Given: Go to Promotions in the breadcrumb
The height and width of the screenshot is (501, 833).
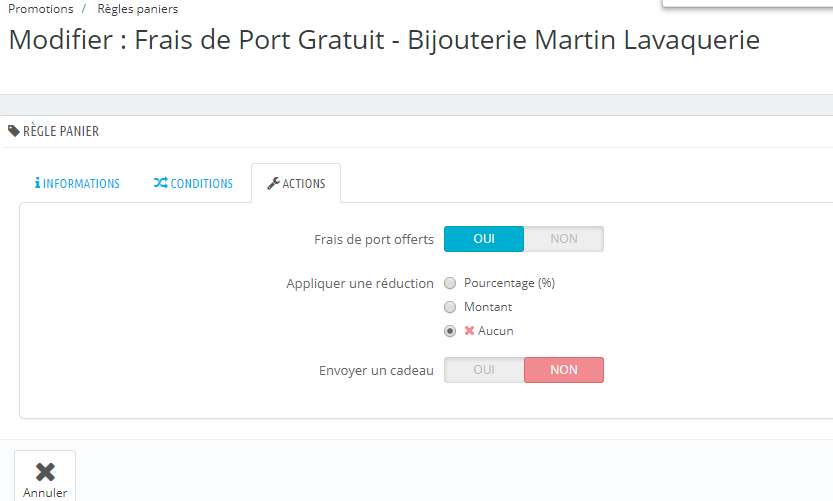Looking at the screenshot, I should pos(40,9).
